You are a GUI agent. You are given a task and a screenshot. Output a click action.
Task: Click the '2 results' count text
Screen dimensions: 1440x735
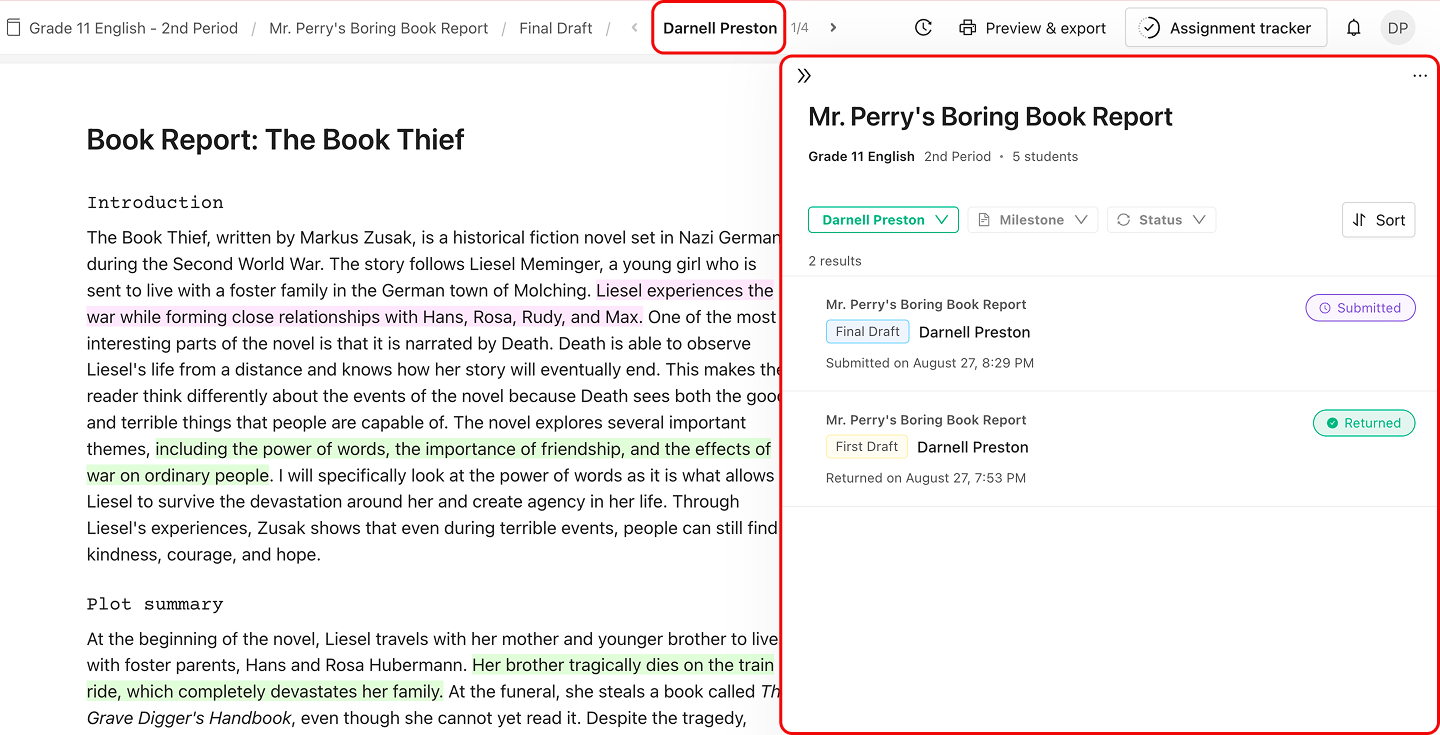point(835,261)
